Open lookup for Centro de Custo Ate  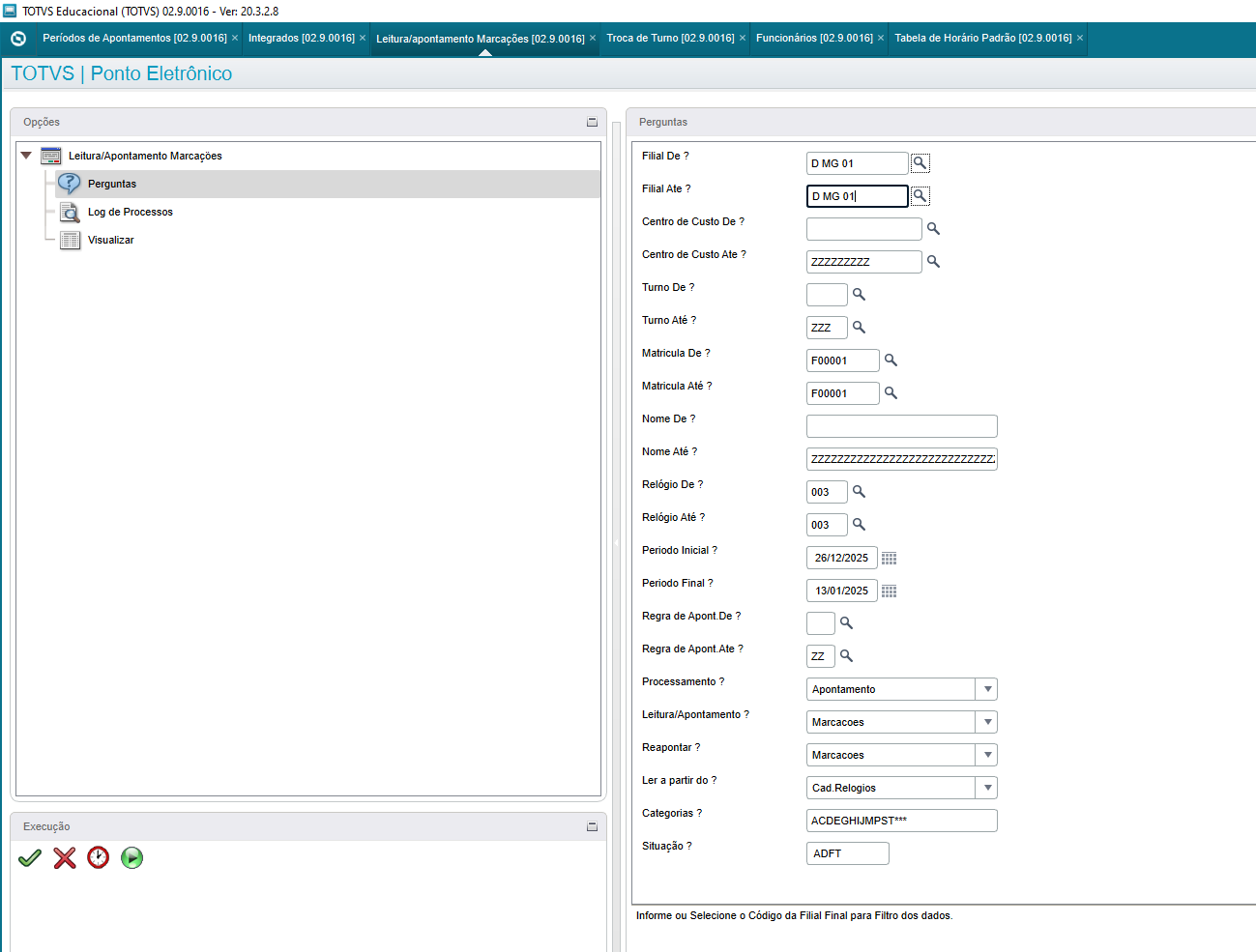tap(933, 262)
